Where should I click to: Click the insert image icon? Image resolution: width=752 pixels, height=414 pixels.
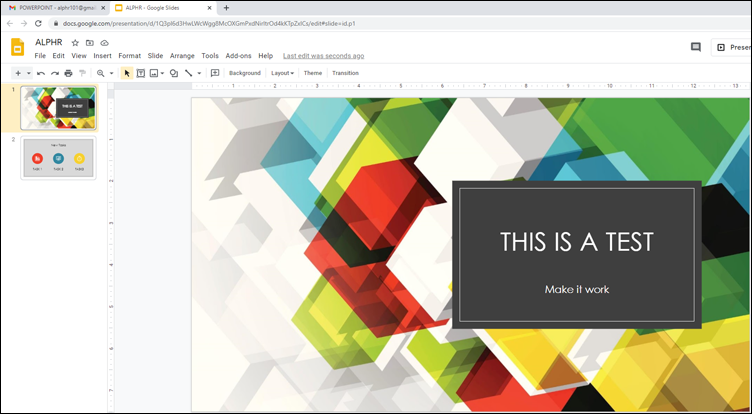[x=153, y=73]
